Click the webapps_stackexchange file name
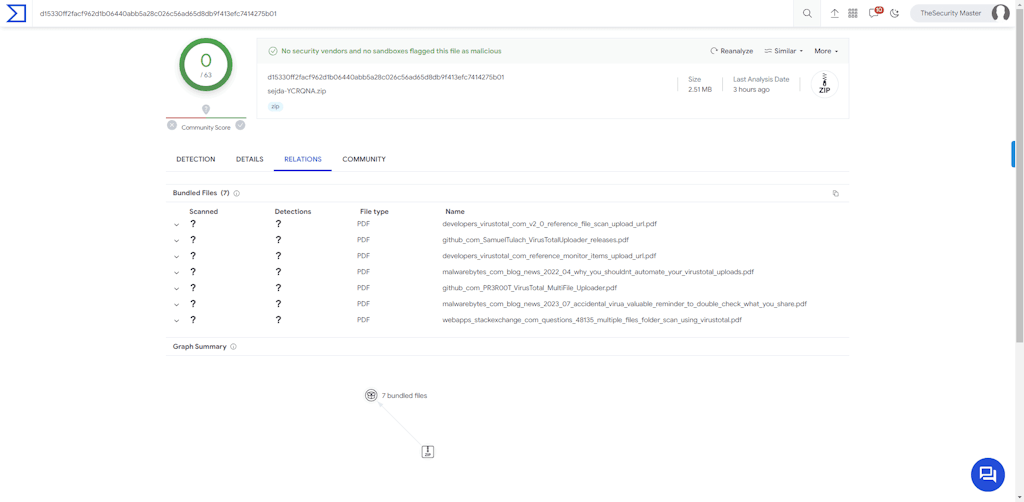 click(x=592, y=320)
